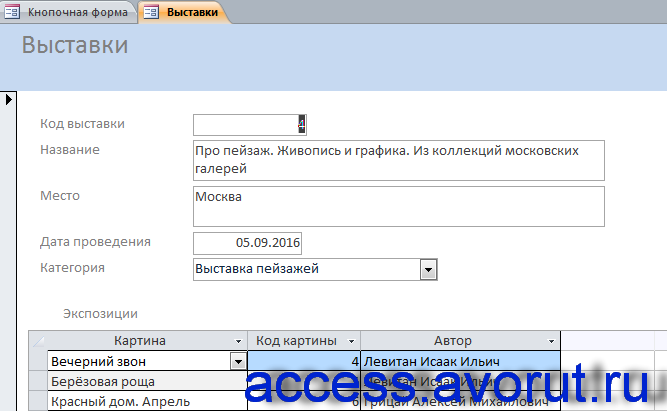Click the Место label

60,196
